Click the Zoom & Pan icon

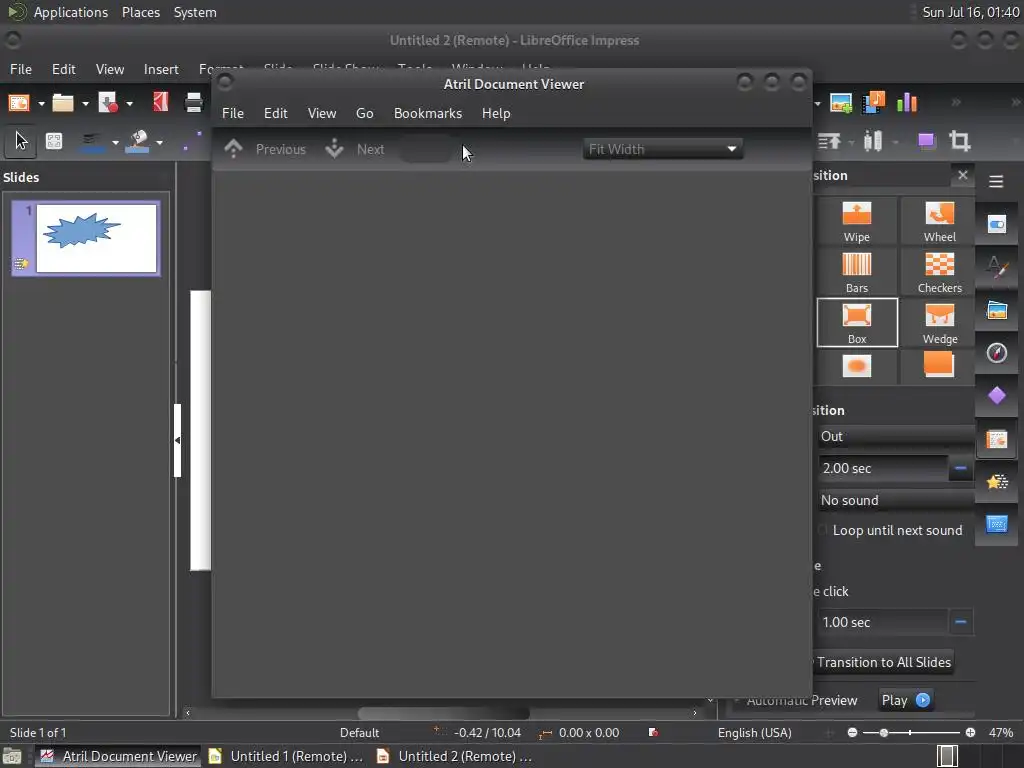click(54, 141)
